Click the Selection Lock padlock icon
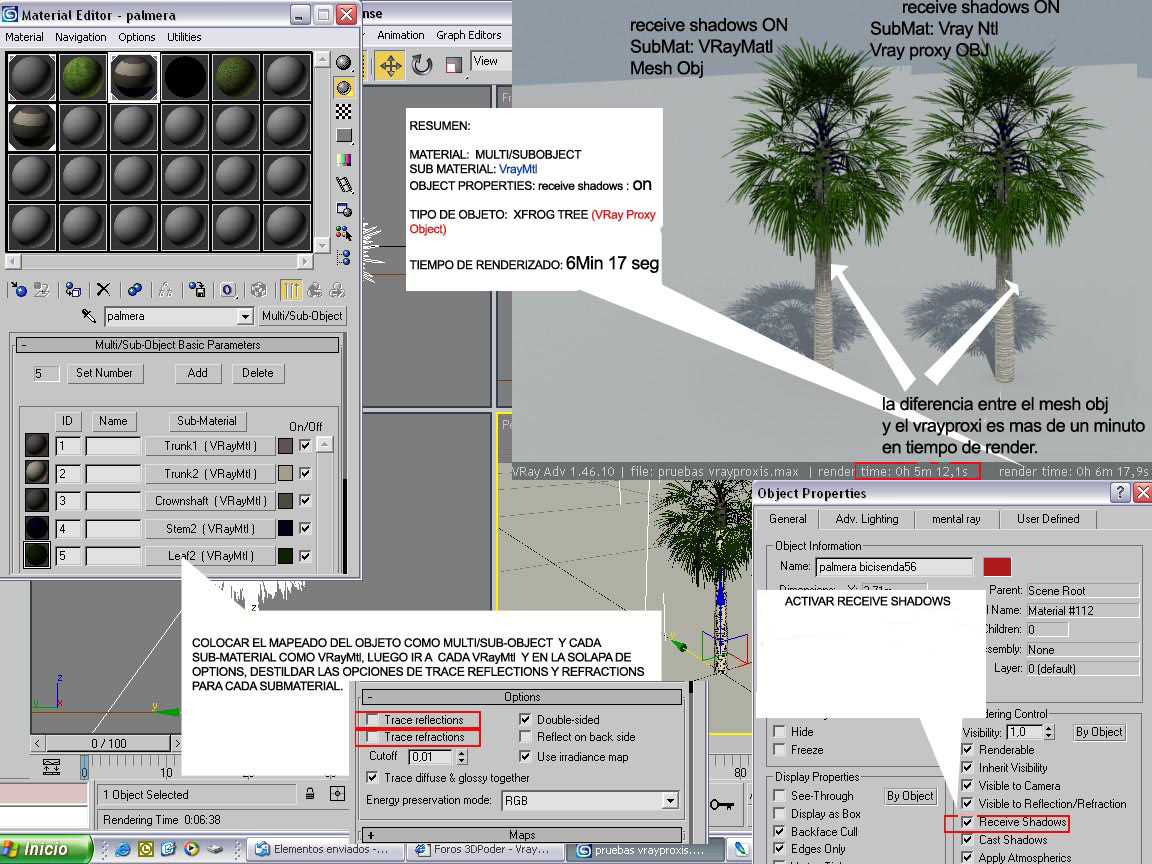1152x864 pixels. click(310, 794)
